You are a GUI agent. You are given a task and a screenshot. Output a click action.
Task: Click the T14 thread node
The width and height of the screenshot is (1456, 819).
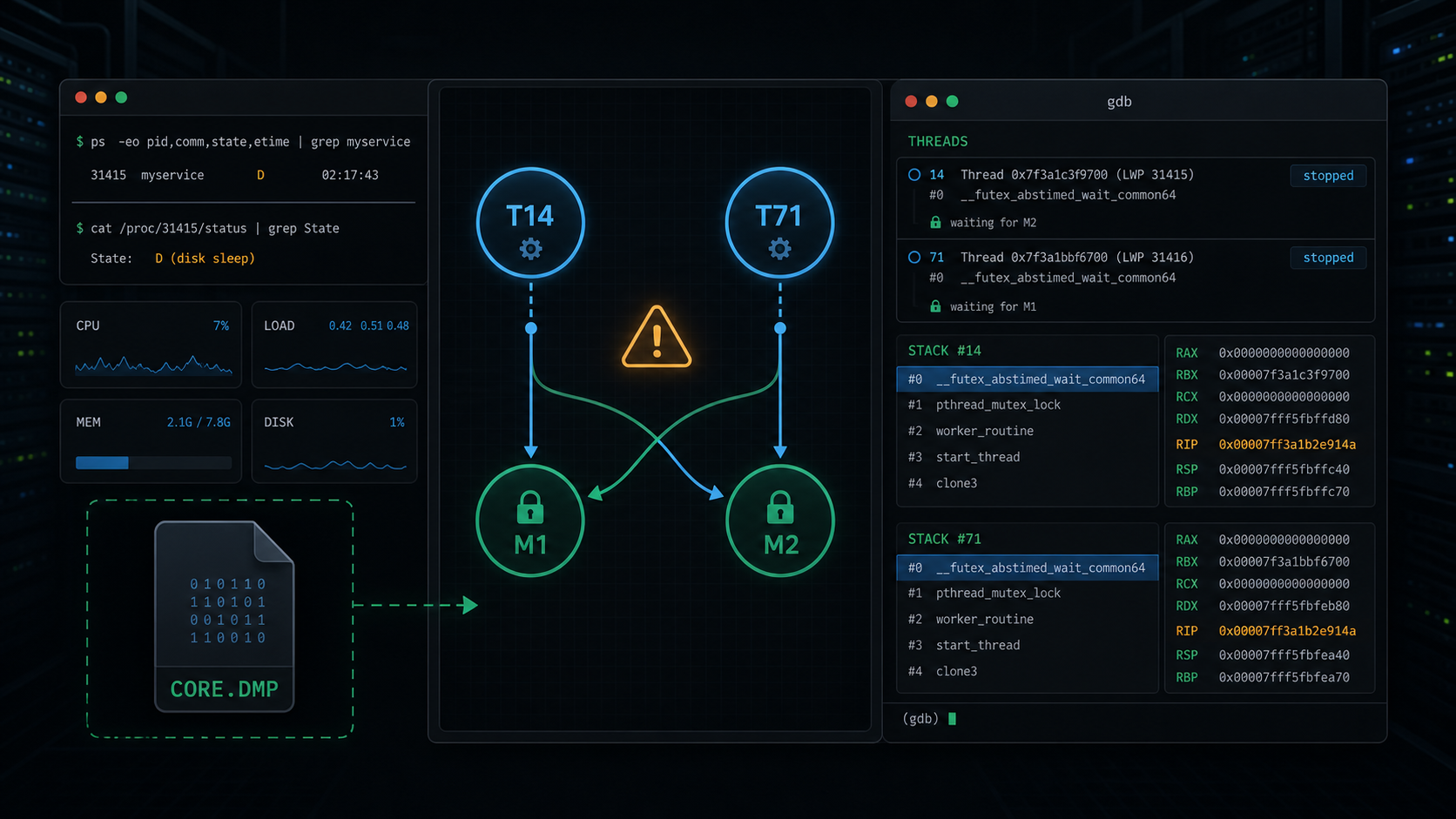click(530, 223)
